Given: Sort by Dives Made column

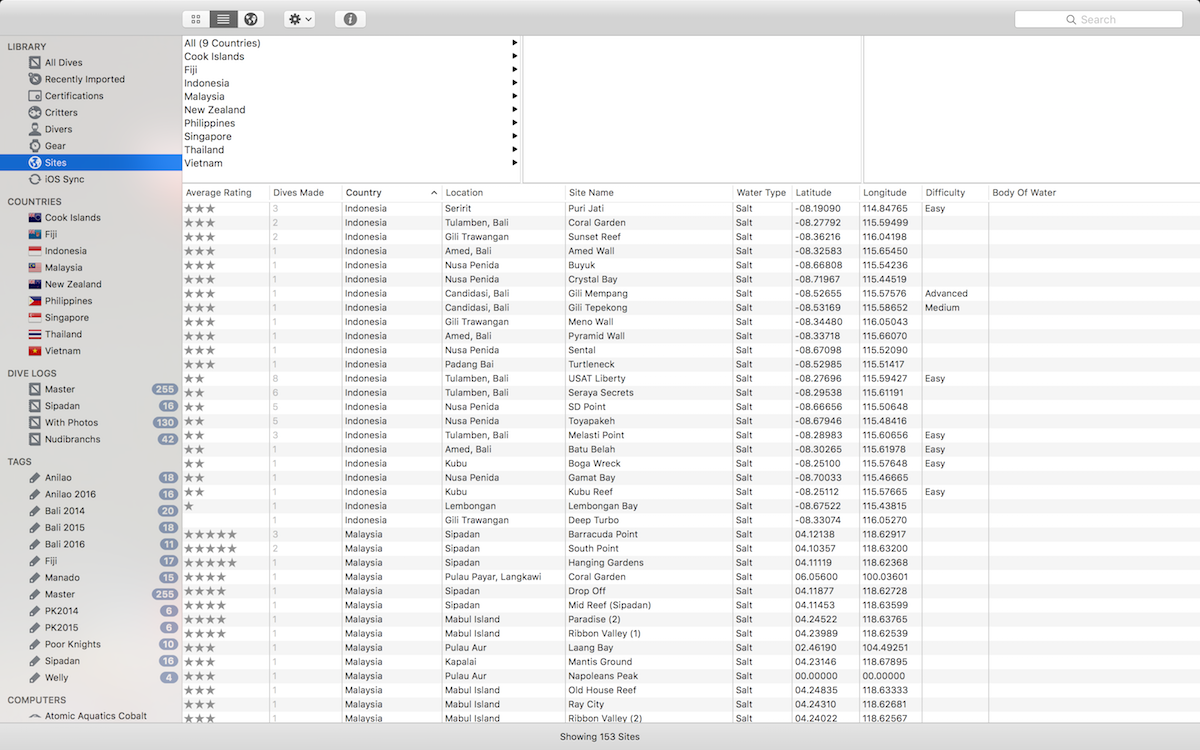Looking at the screenshot, I should pyautogui.click(x=306, y=192).
